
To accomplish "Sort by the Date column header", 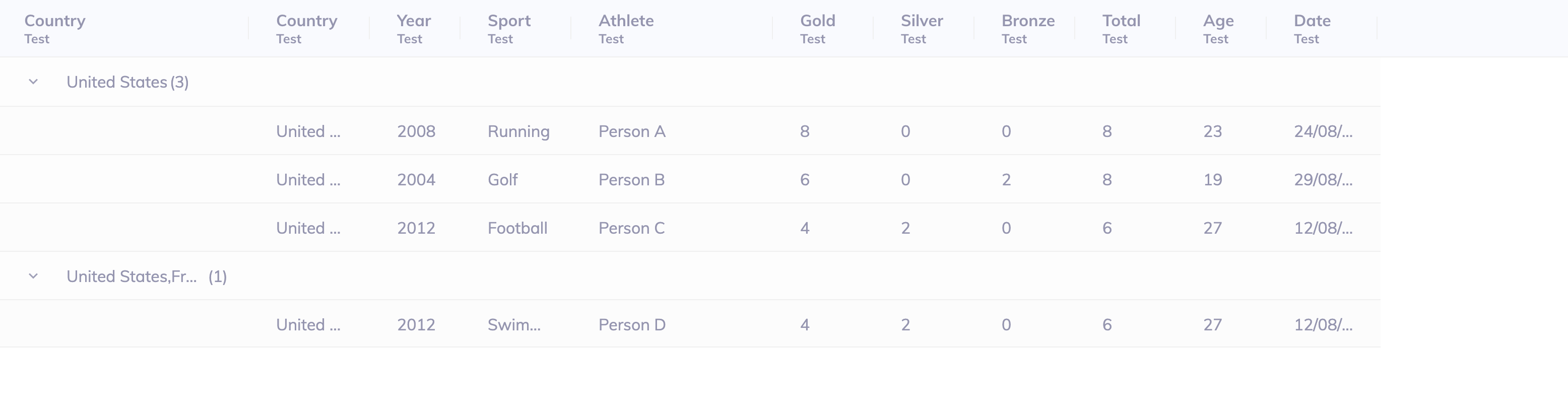I will click(x=1313, y=21).
